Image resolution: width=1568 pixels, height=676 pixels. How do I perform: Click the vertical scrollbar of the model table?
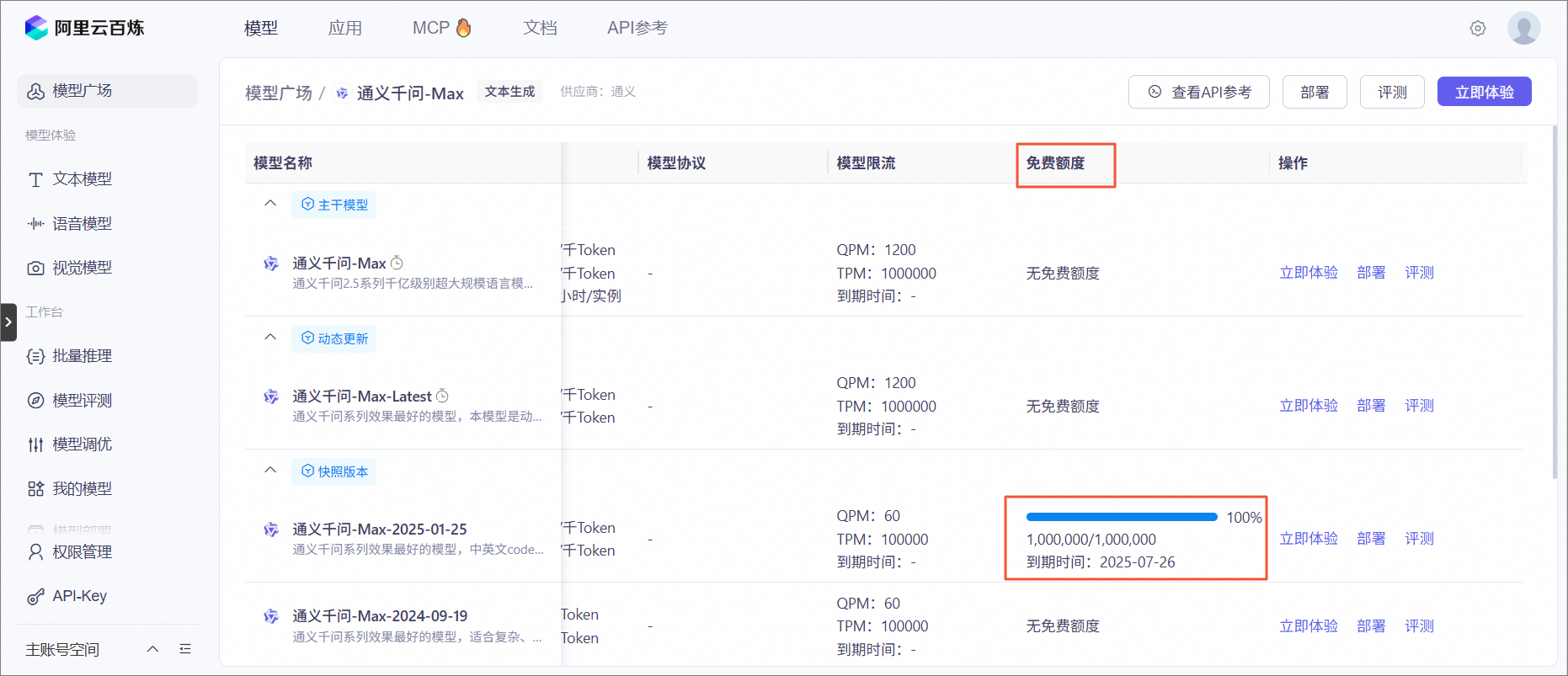1555,303
